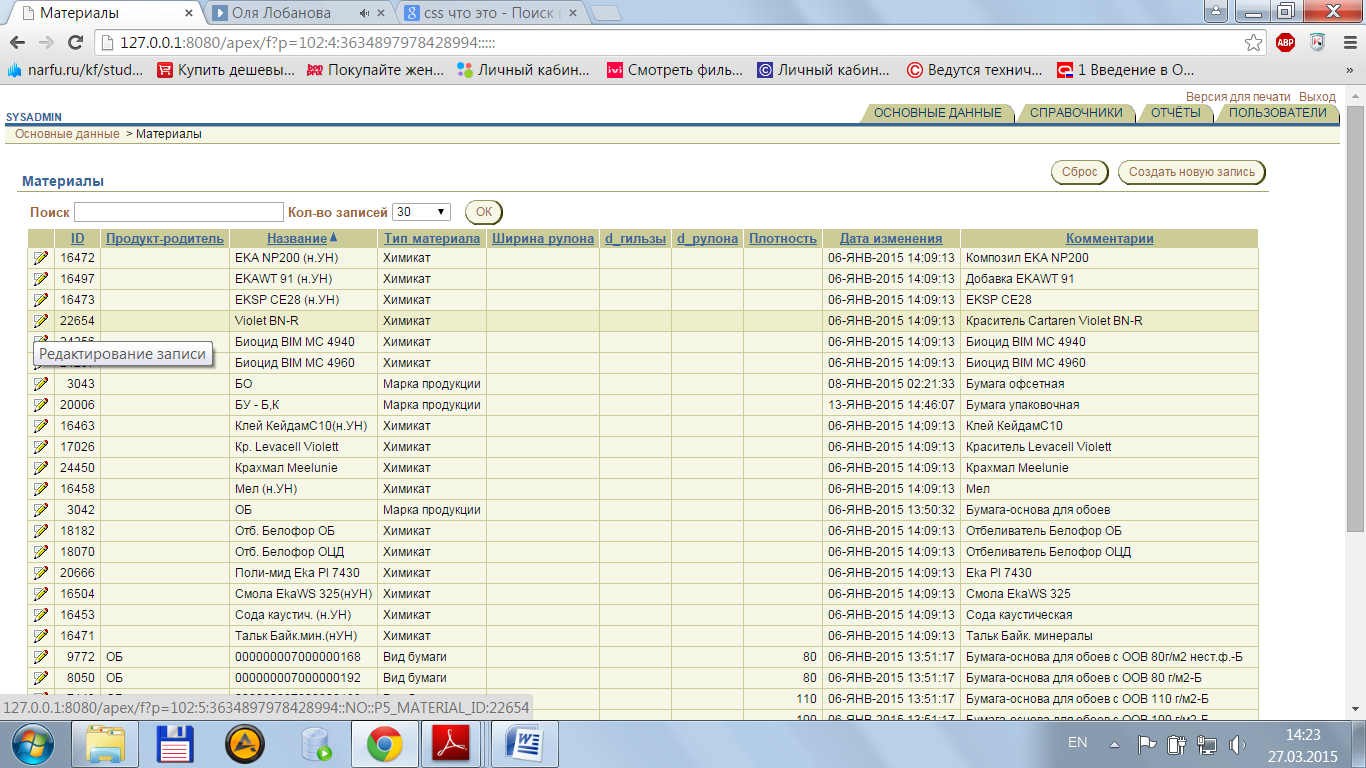Edit paper record with ID 9772

(41, 657)
